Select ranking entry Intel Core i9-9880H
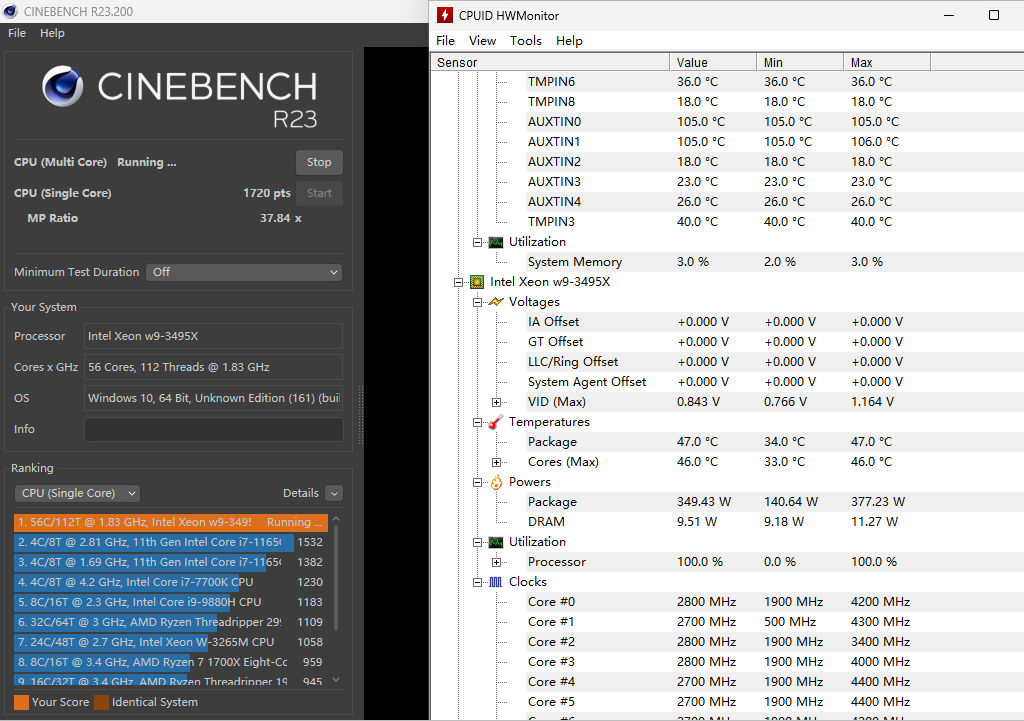This screenshot has width=1024, height=721. tap(171, 602)
